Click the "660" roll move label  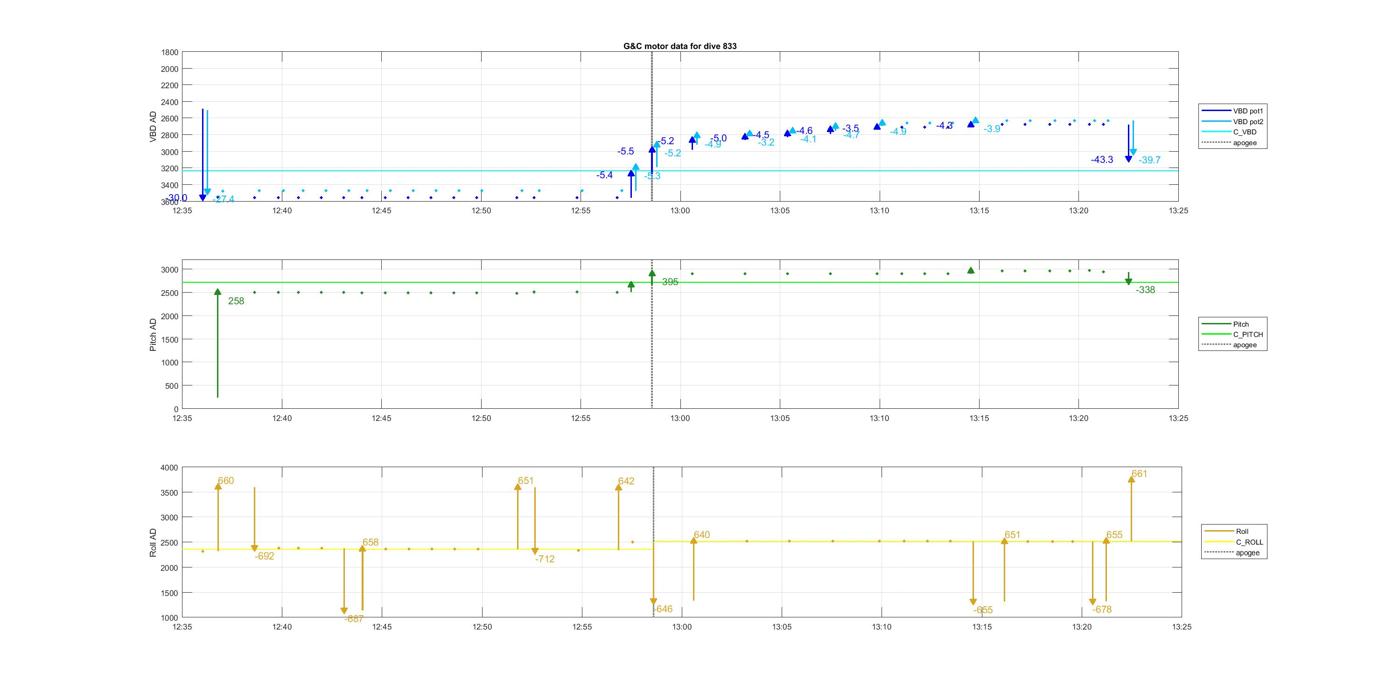coord(226,481)
